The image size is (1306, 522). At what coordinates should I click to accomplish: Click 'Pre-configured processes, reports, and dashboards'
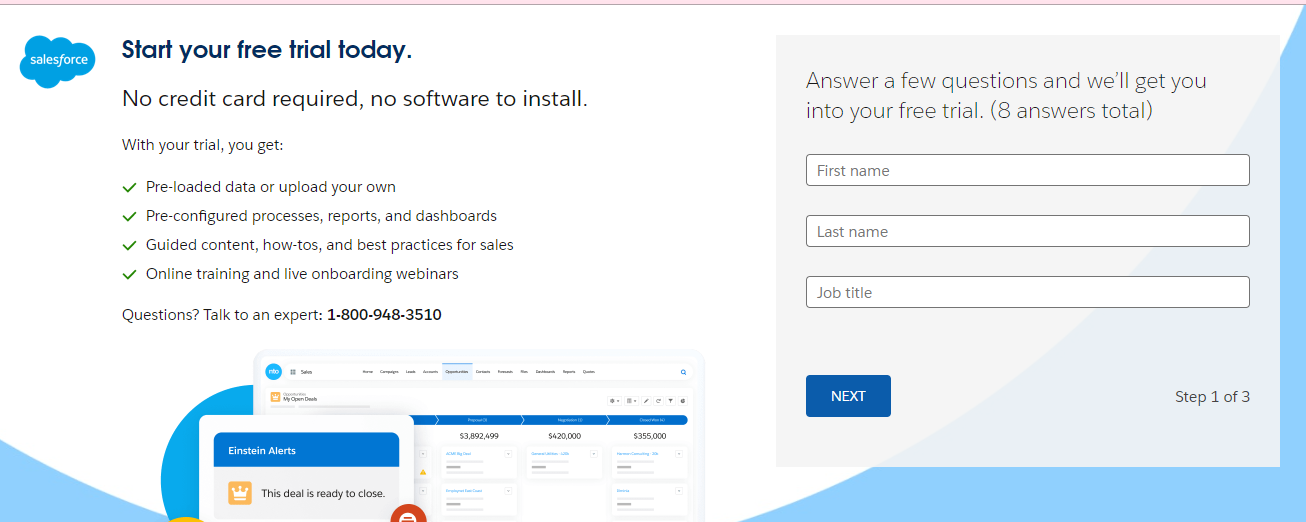[x=321, y=216]
